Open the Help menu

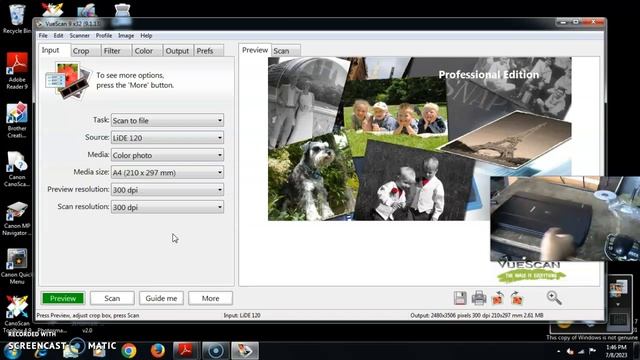point(146,36)
